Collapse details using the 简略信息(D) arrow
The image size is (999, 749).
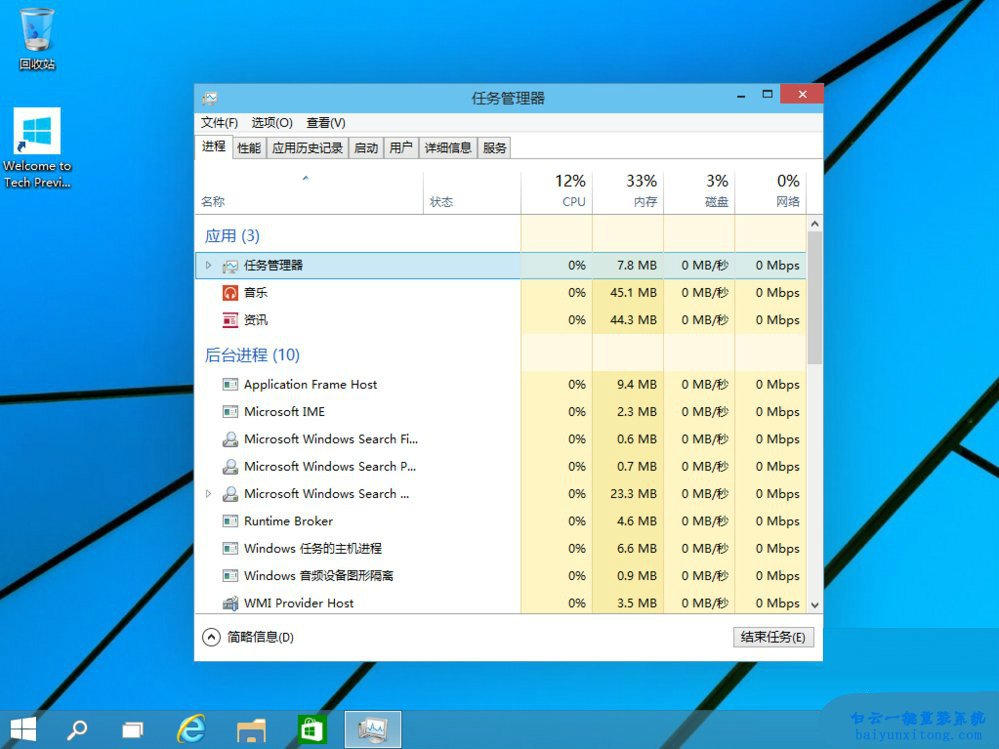(211, 636)
